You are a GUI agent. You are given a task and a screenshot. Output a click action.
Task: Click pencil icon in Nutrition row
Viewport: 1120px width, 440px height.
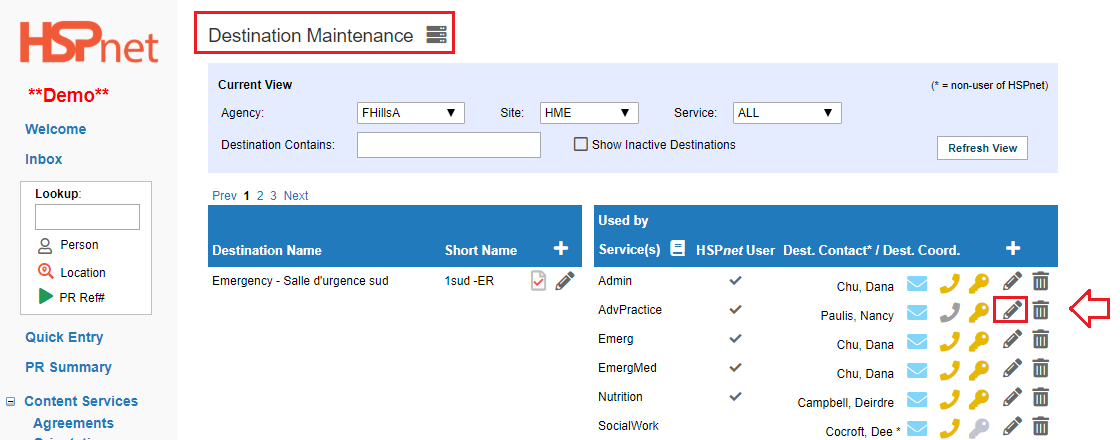click(x=1011, y=398)
